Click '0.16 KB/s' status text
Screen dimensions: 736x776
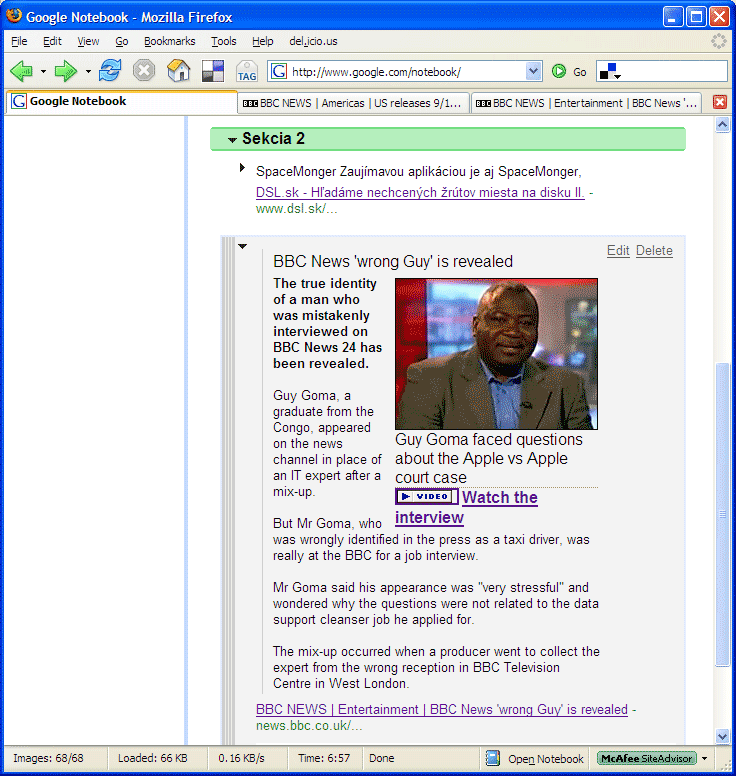[242, 758]
